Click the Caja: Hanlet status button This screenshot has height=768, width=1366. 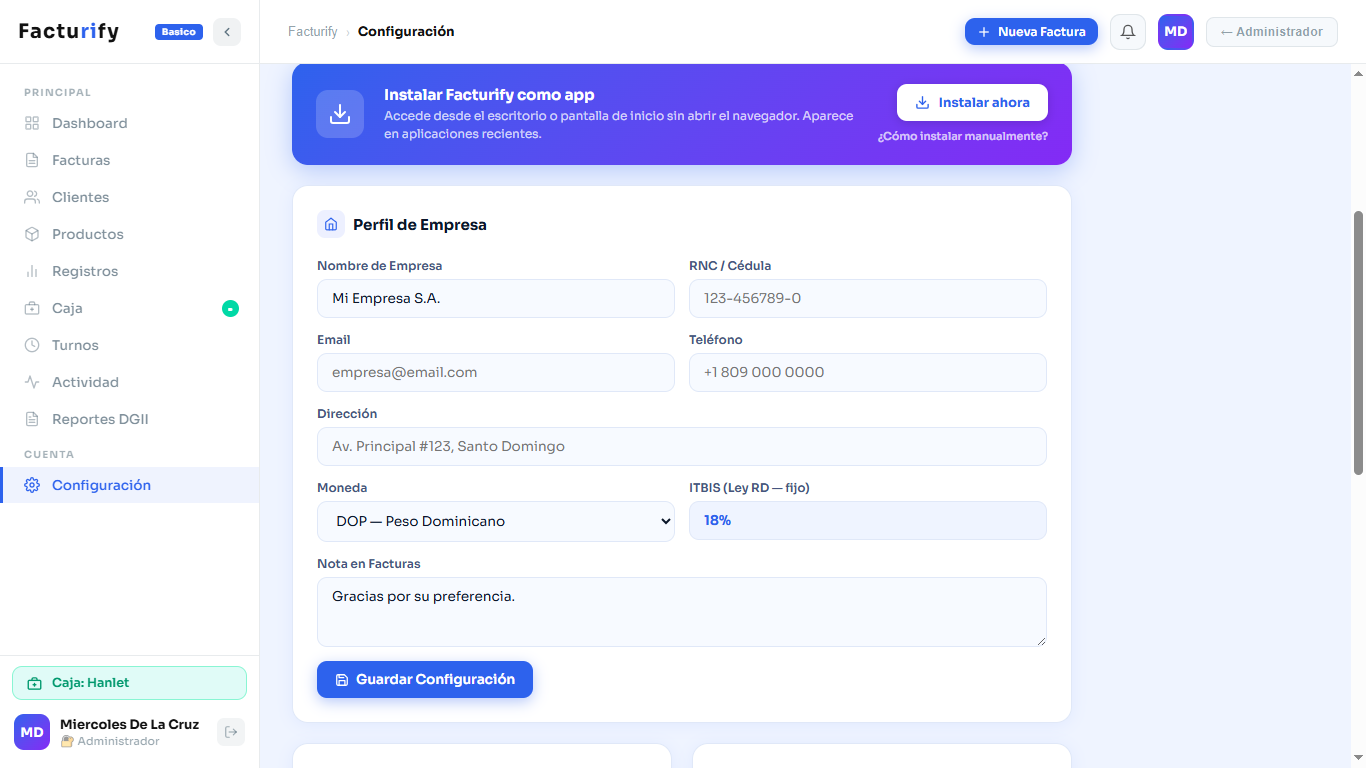coord(129,683)
